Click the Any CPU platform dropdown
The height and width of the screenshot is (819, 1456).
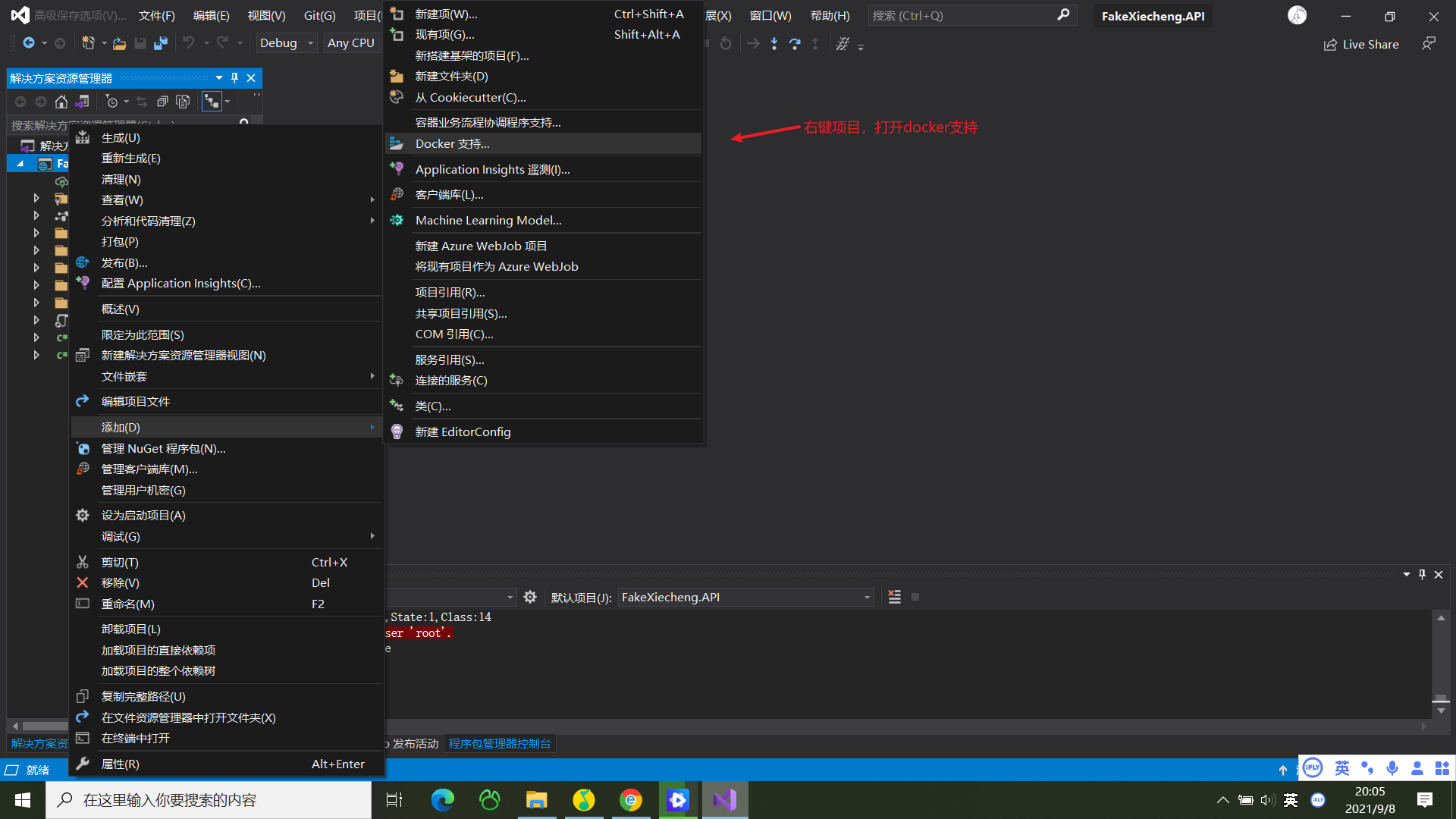point(351,42)
